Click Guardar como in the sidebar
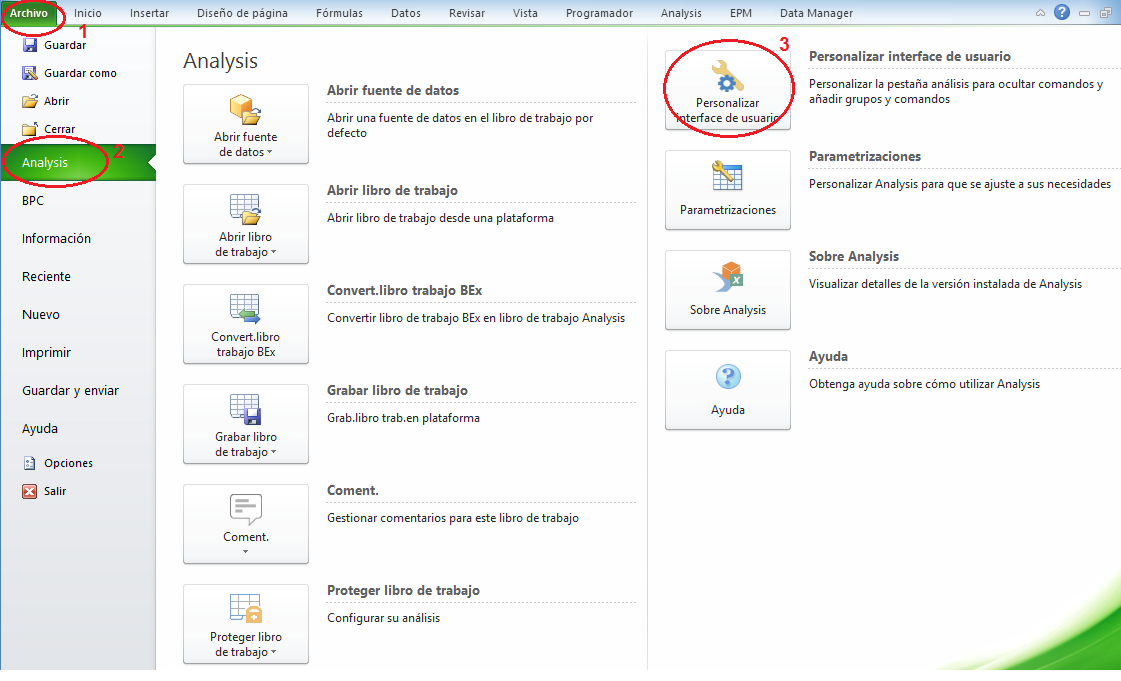This screenshot has width=1121, height=681. click(x=80, y=73)
